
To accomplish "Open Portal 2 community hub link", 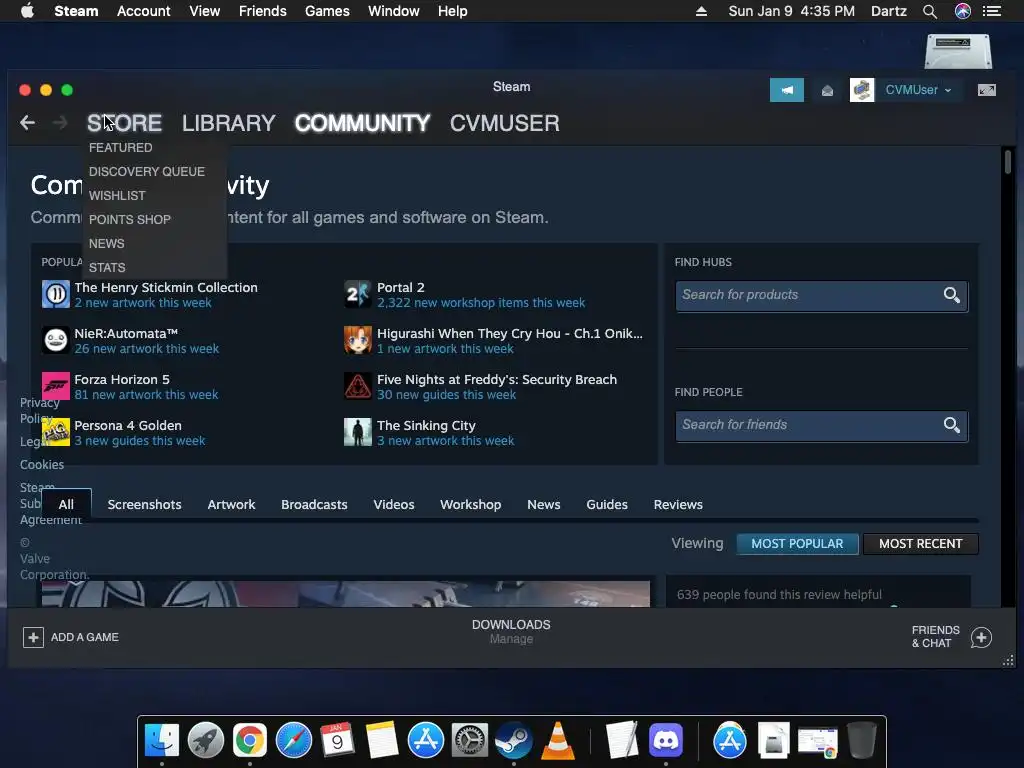I will pyautogui.click(x=400, y=287).
